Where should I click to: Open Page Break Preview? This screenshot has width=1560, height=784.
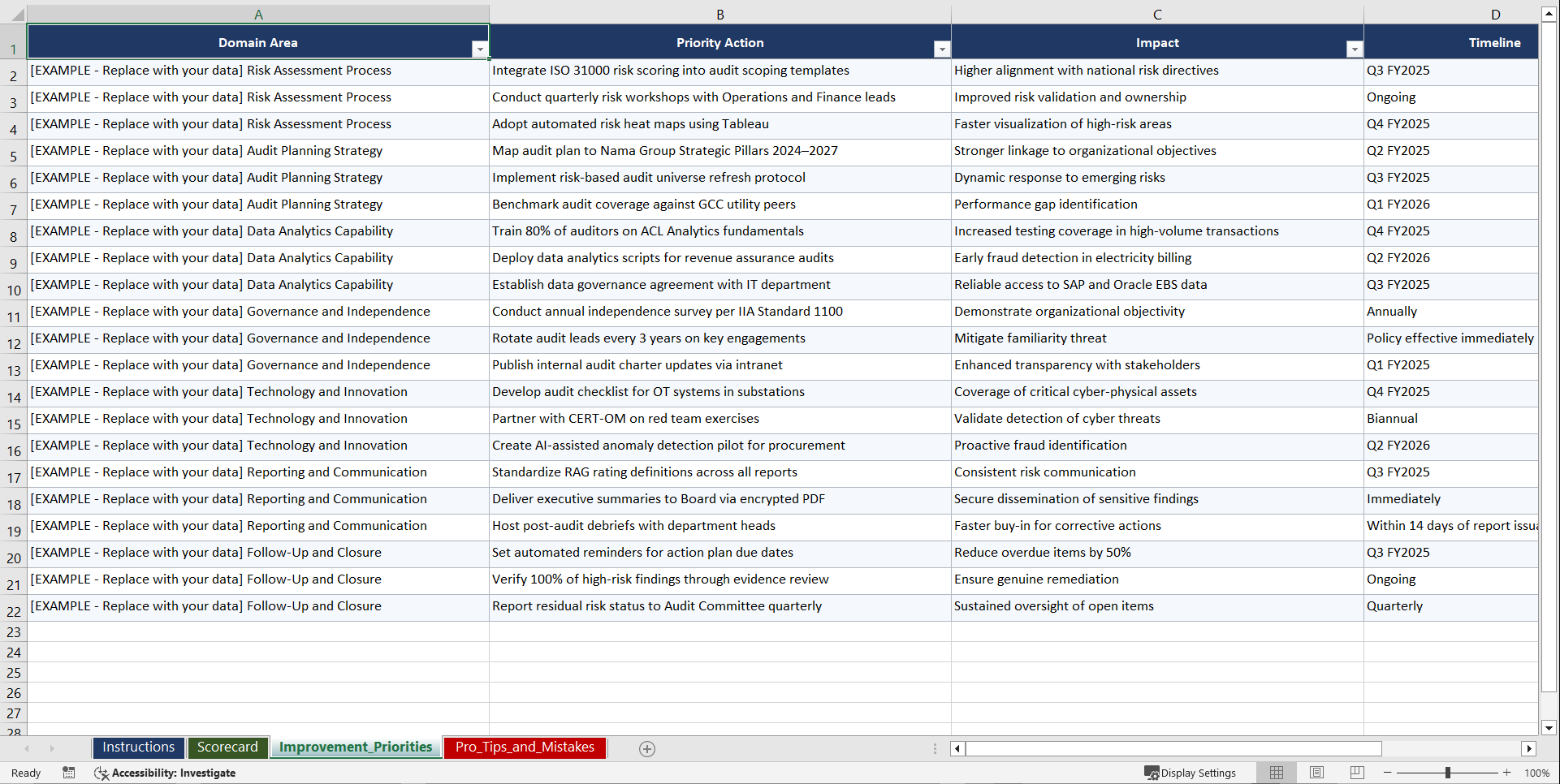click(1356, 773)
